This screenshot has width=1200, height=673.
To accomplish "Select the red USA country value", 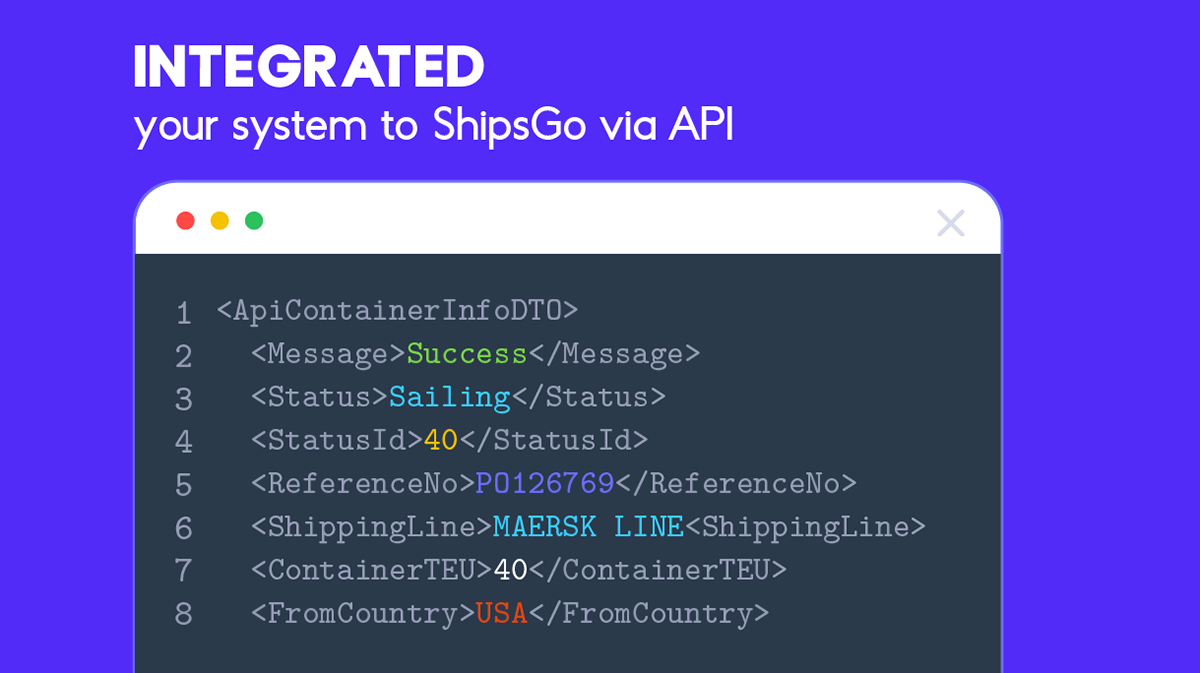I will click(501, 612).
